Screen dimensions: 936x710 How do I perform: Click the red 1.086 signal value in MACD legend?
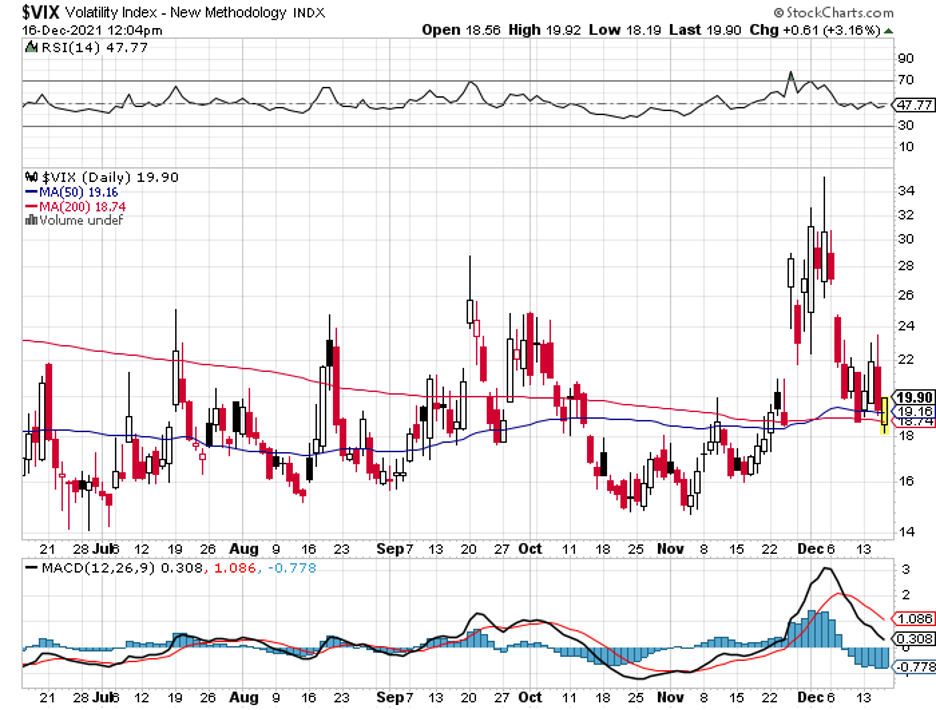[x=235, y=568]
